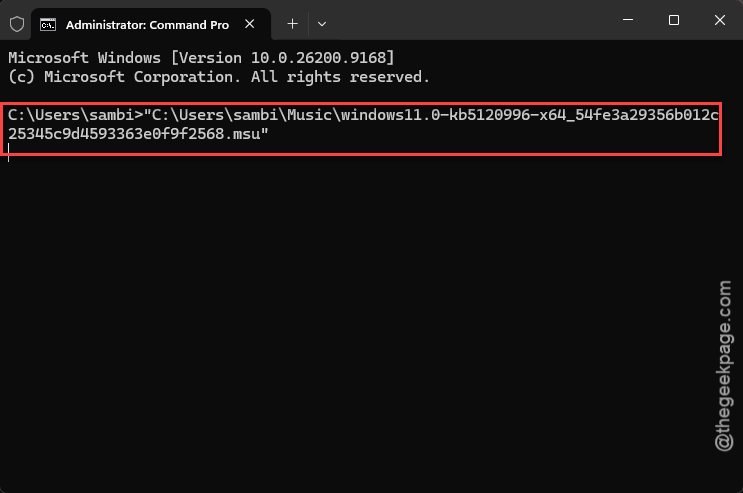The image size is (743, 493).
Task: Close the terminal window
Action: pyautogui.click(x=720, y=20)
